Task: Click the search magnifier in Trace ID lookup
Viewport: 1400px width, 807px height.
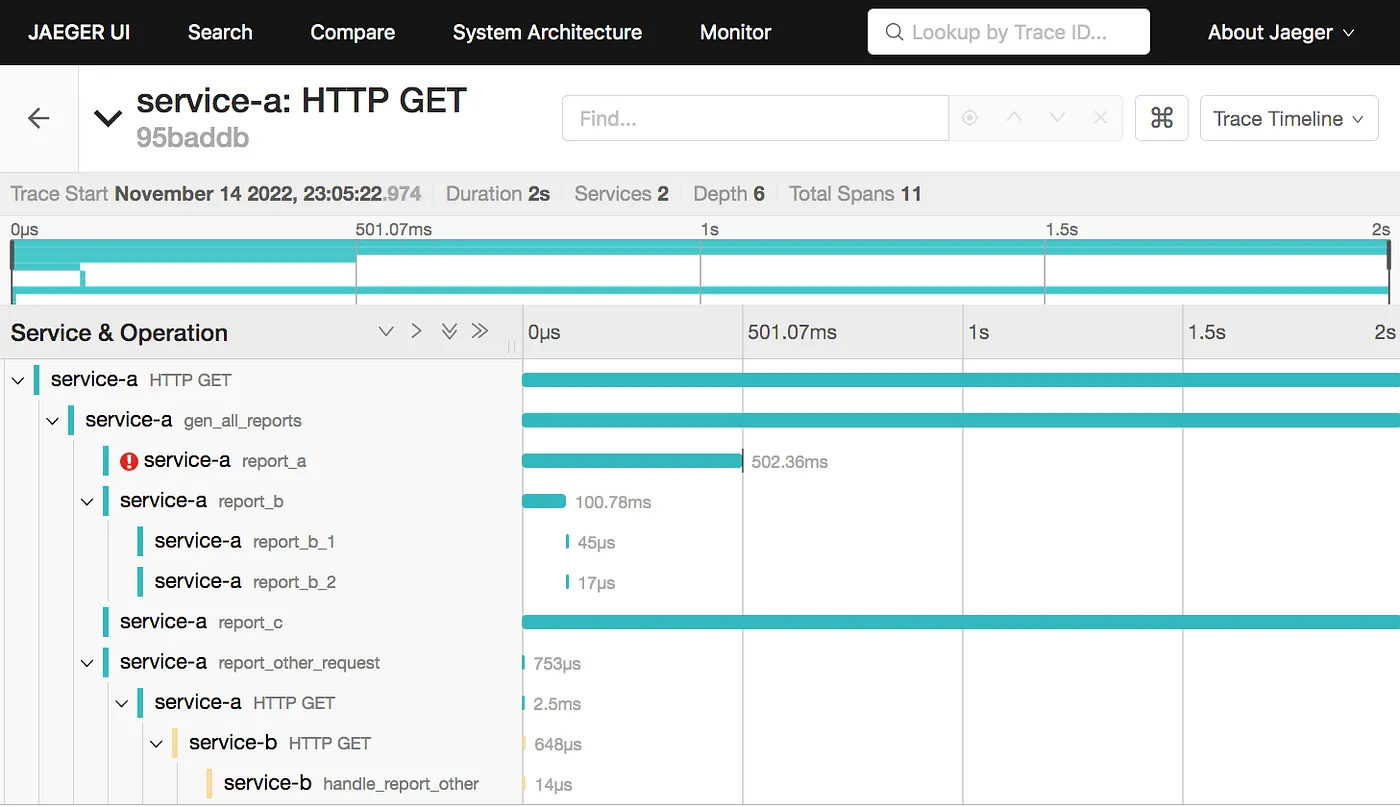Action: pyautogui.click(x=895, y=33)
